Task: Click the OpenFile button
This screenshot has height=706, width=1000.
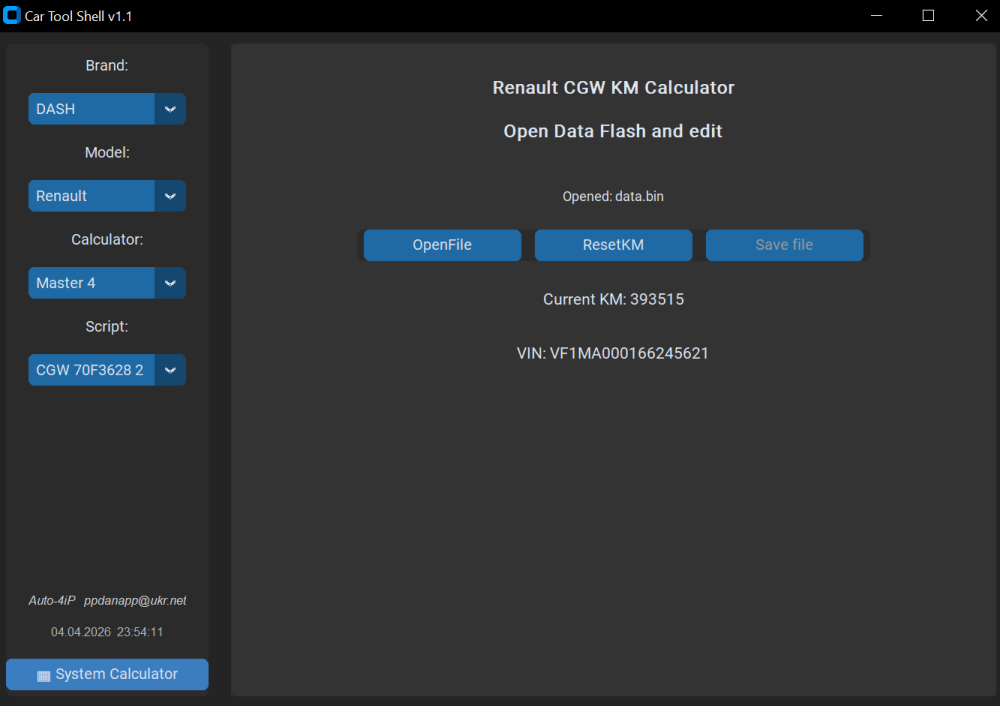Action: pyautogui.click(x=442, y=245)
